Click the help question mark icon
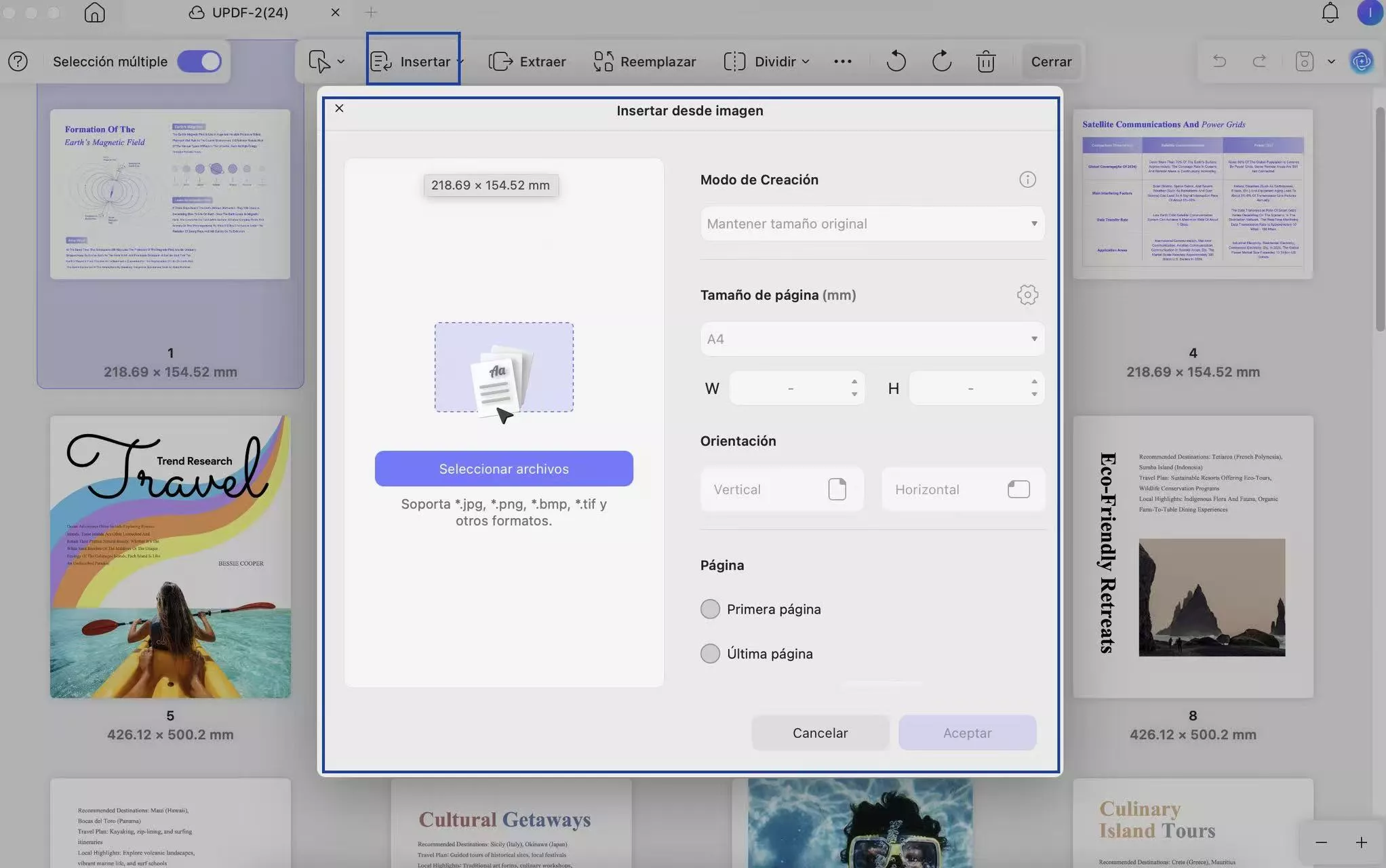 [18, 62]
